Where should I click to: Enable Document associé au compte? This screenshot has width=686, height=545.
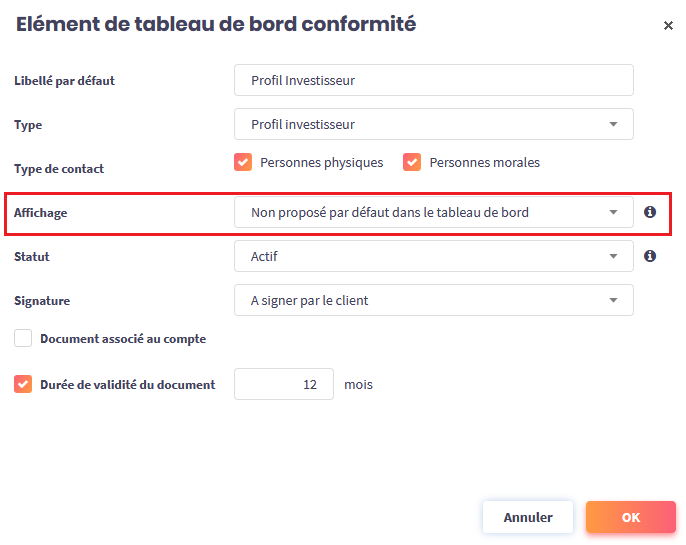[23, 339]
